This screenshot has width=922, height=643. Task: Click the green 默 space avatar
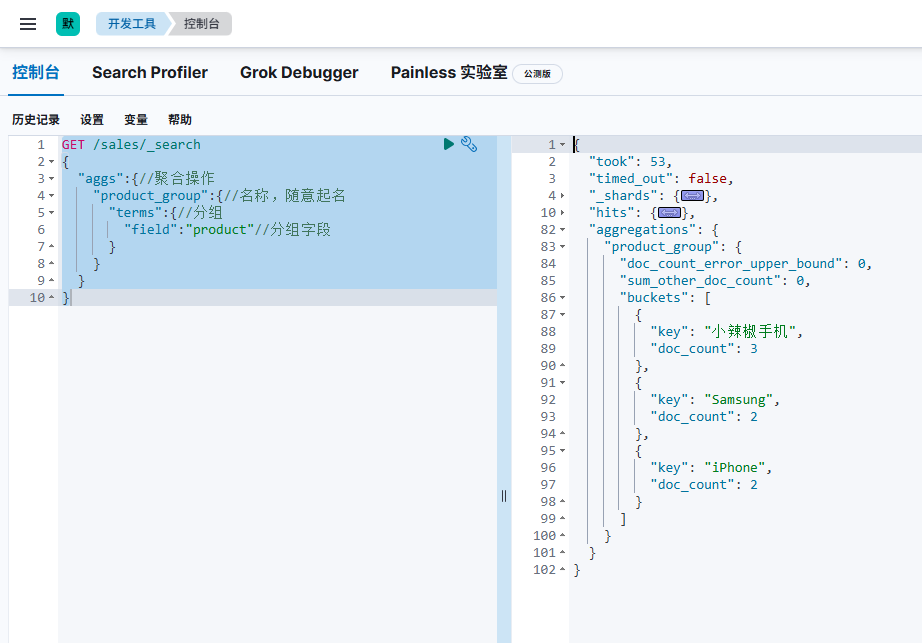(x=68, y=24)
